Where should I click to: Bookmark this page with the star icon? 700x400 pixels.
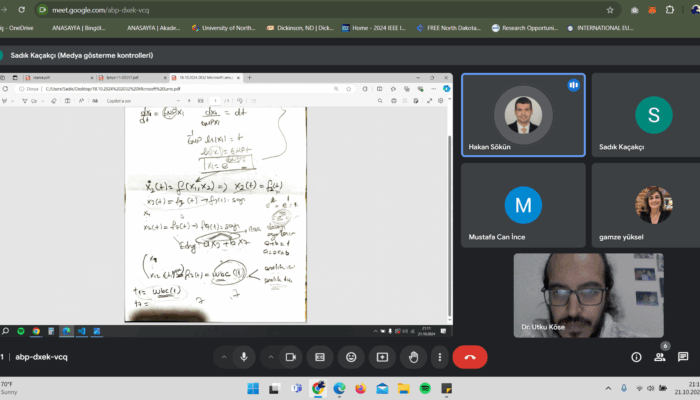click(x=610, y=9)
